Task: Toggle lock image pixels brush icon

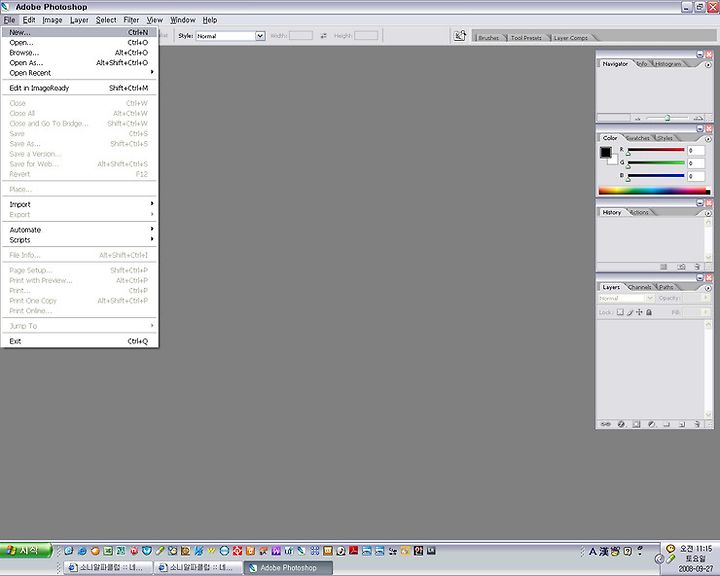Action: pyautogui.click(x=630, y=312)
